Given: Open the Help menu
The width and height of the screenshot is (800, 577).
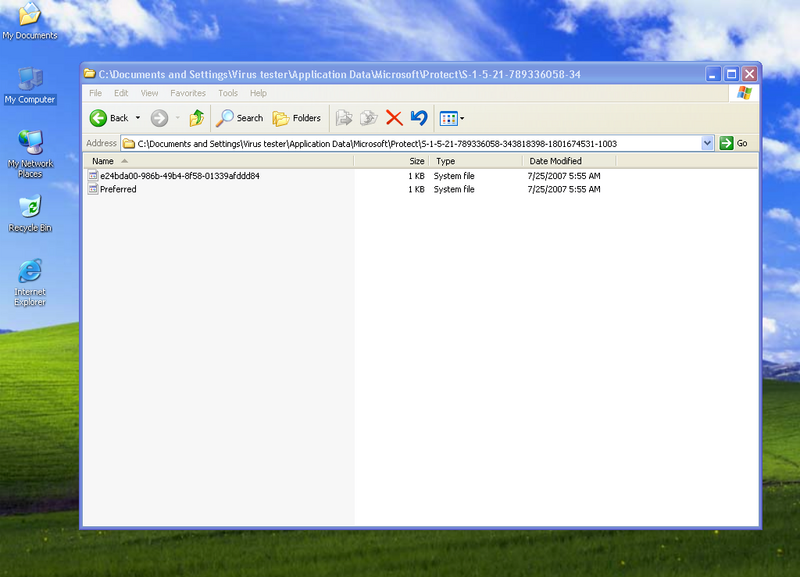Looking at the screenshot, I should point(258,93).
